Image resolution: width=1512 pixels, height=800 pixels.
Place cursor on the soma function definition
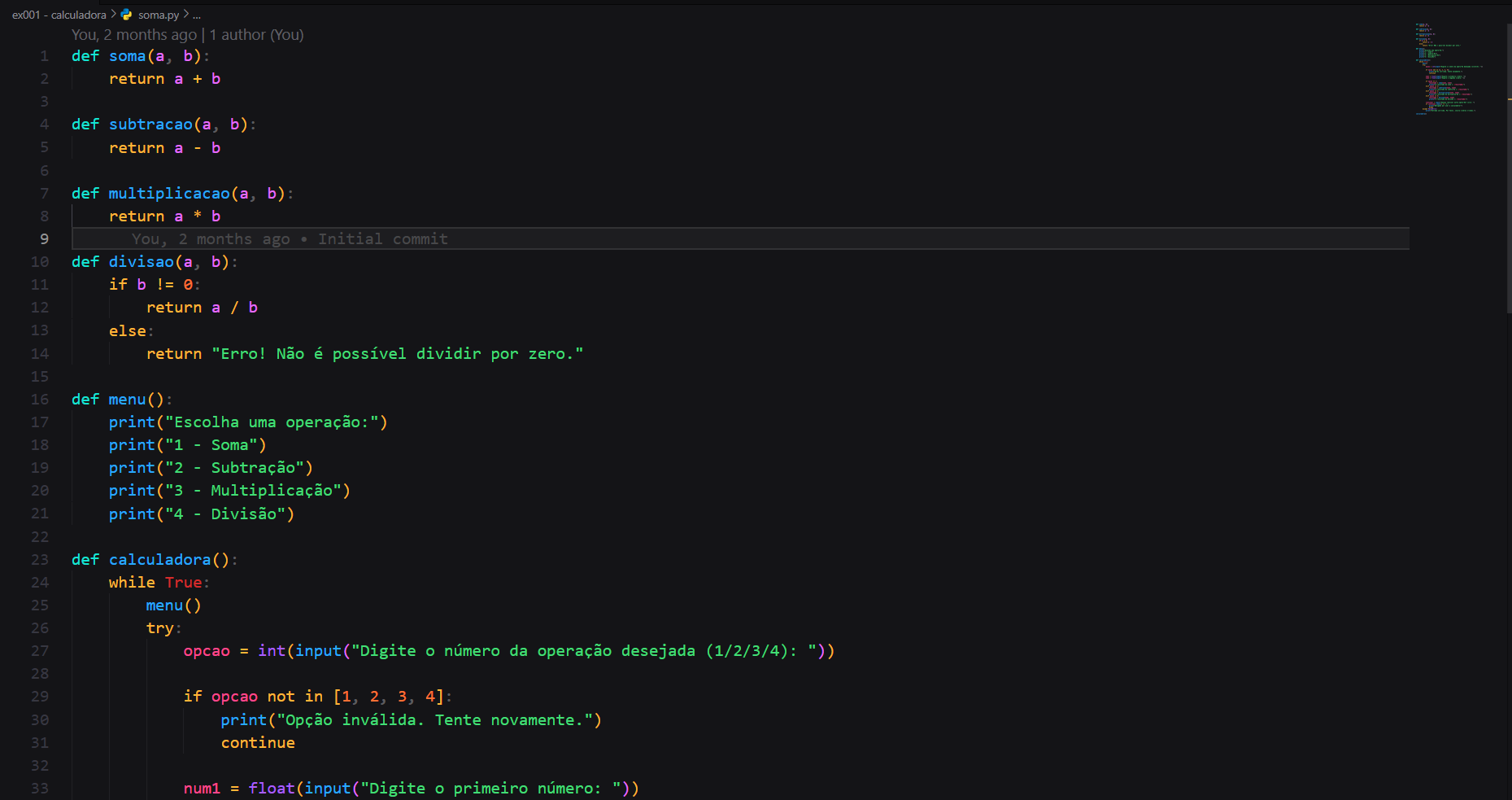pyautogui.click(x=127, y=55)
